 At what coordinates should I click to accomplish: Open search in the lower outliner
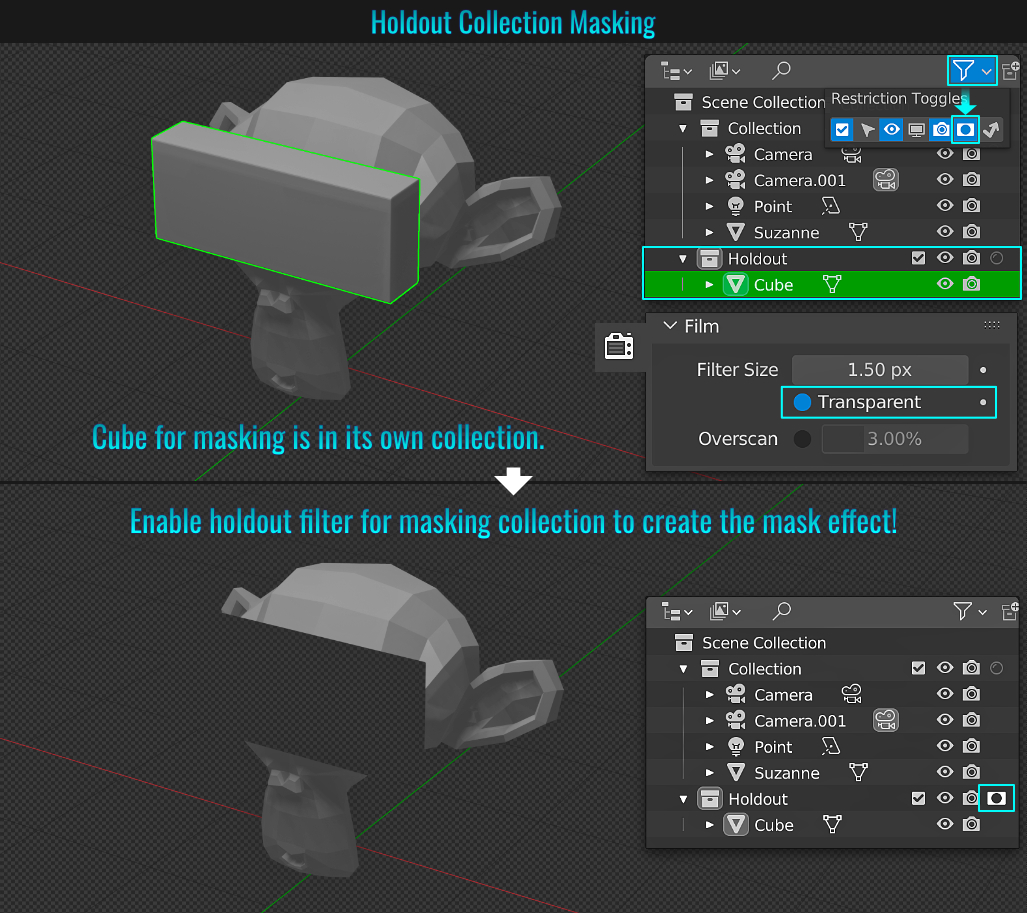tap(781, 611)
